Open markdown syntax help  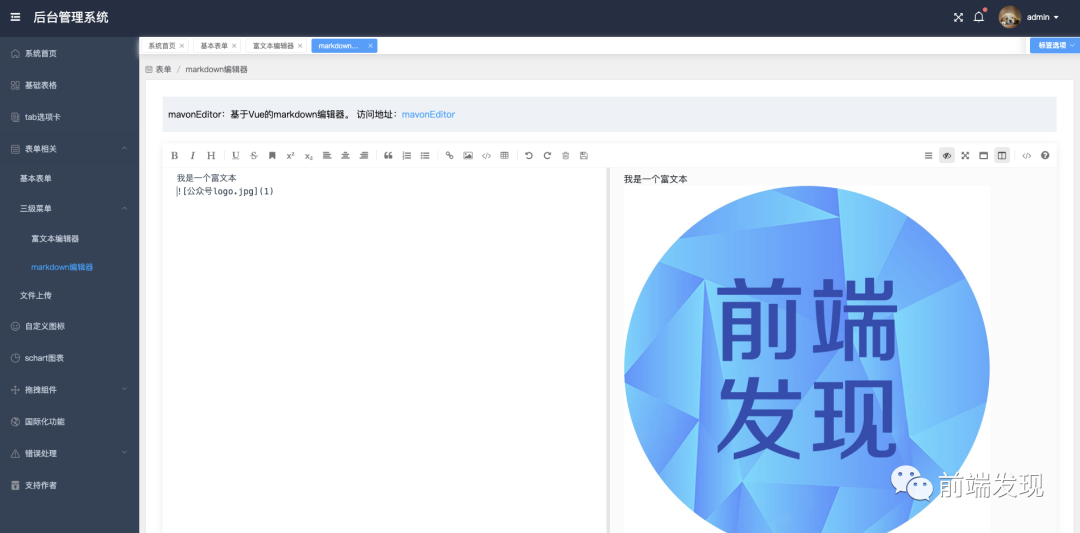1045,156
